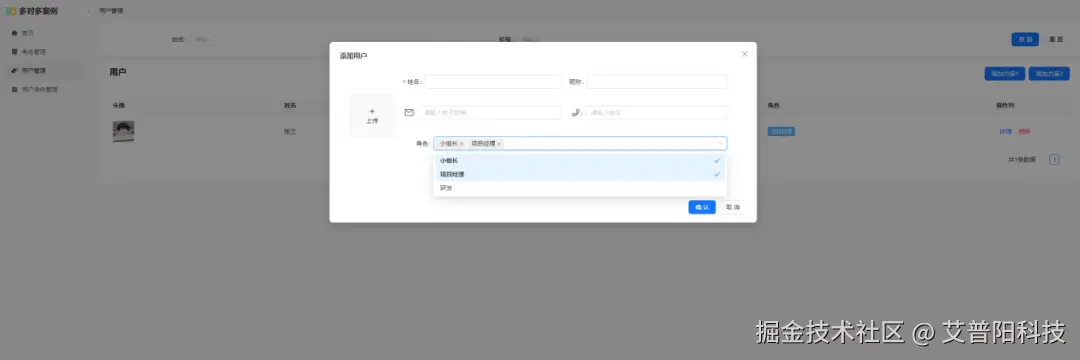1080x360 pixels.
Task: Collapse the 角色 dropdown arrow
Action: (720, 144)
